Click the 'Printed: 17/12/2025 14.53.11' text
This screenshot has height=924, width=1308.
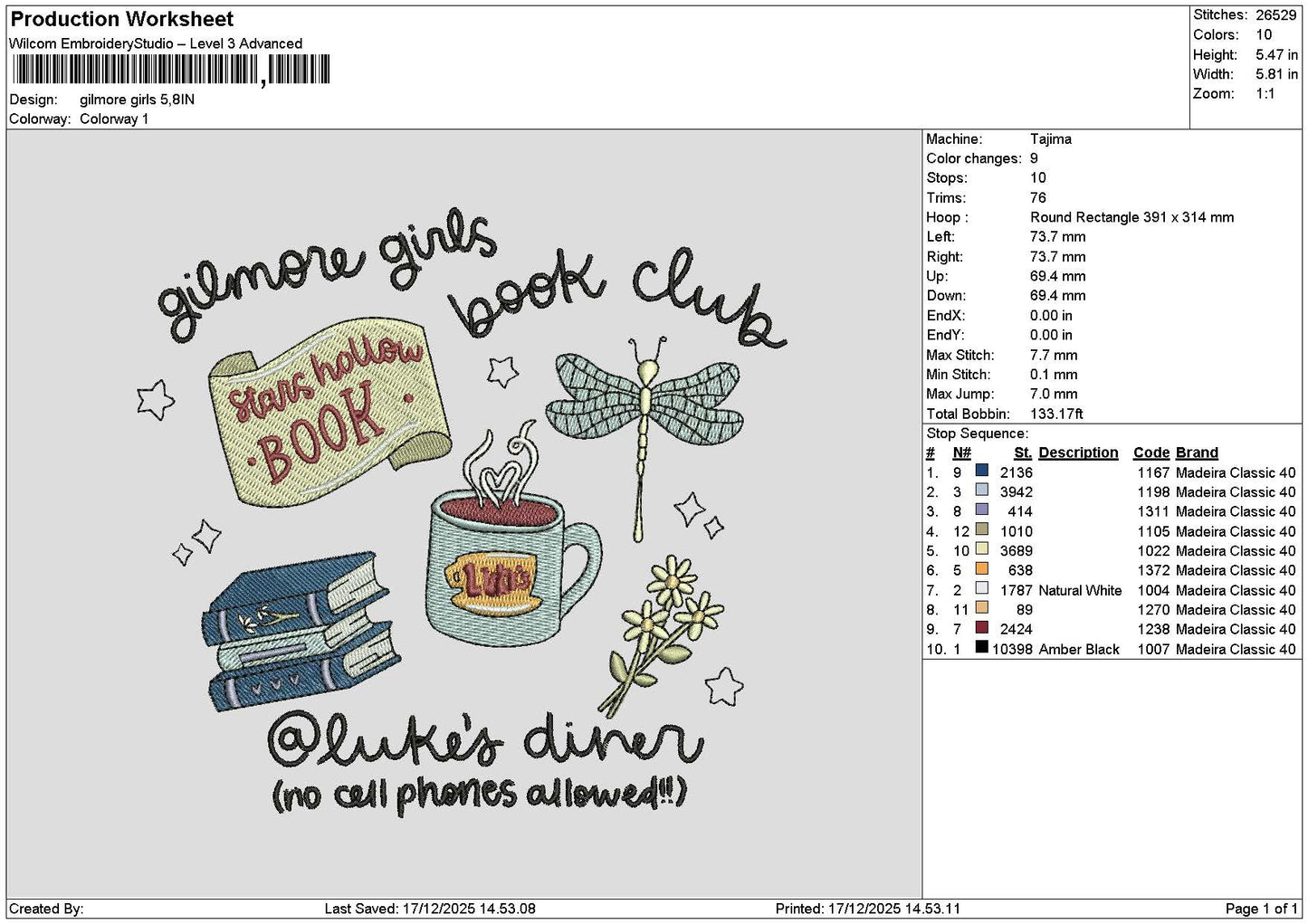click(x=868, y=909)
